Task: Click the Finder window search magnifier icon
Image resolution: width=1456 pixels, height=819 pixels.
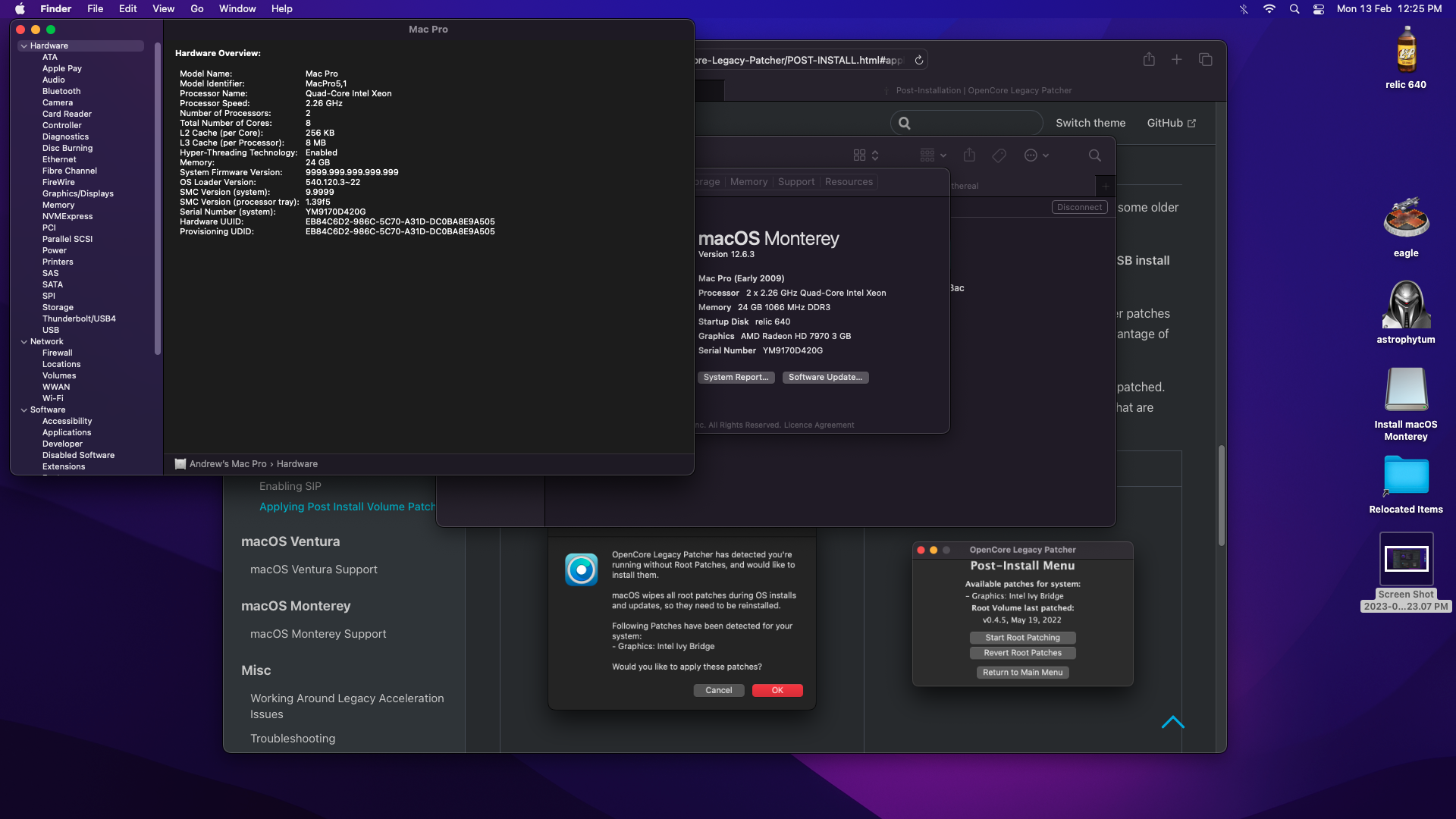Action: click(x=1094, y=155)
